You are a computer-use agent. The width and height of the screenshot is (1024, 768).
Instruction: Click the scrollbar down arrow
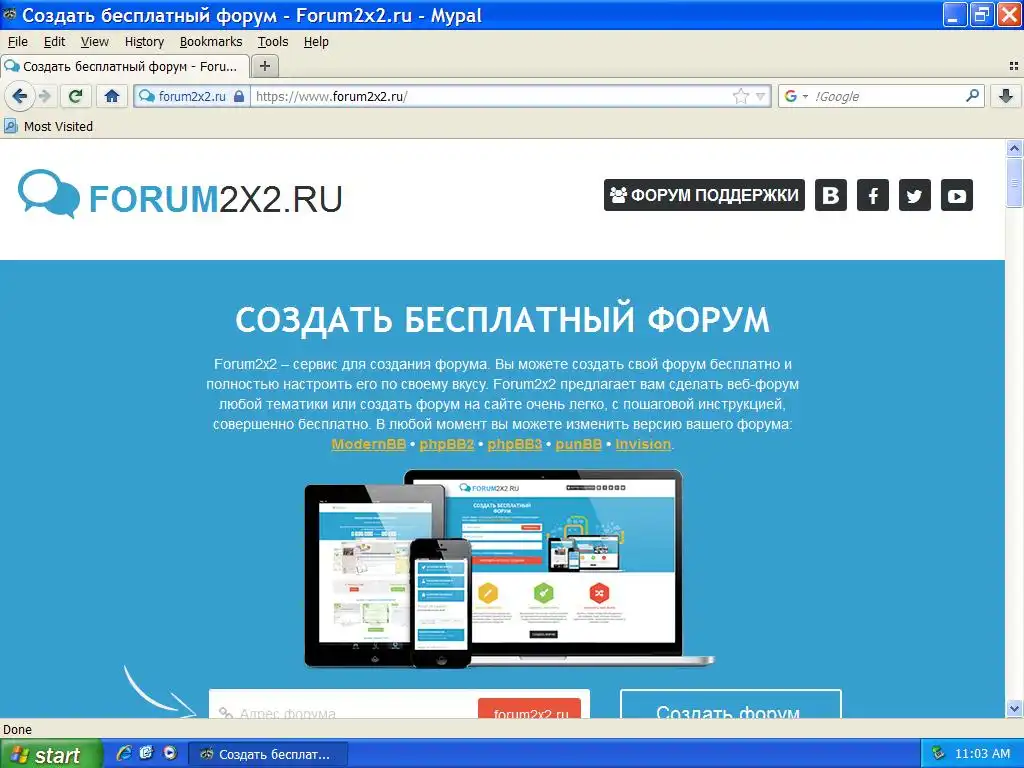pyautogui.click(x=1014, y=709)
